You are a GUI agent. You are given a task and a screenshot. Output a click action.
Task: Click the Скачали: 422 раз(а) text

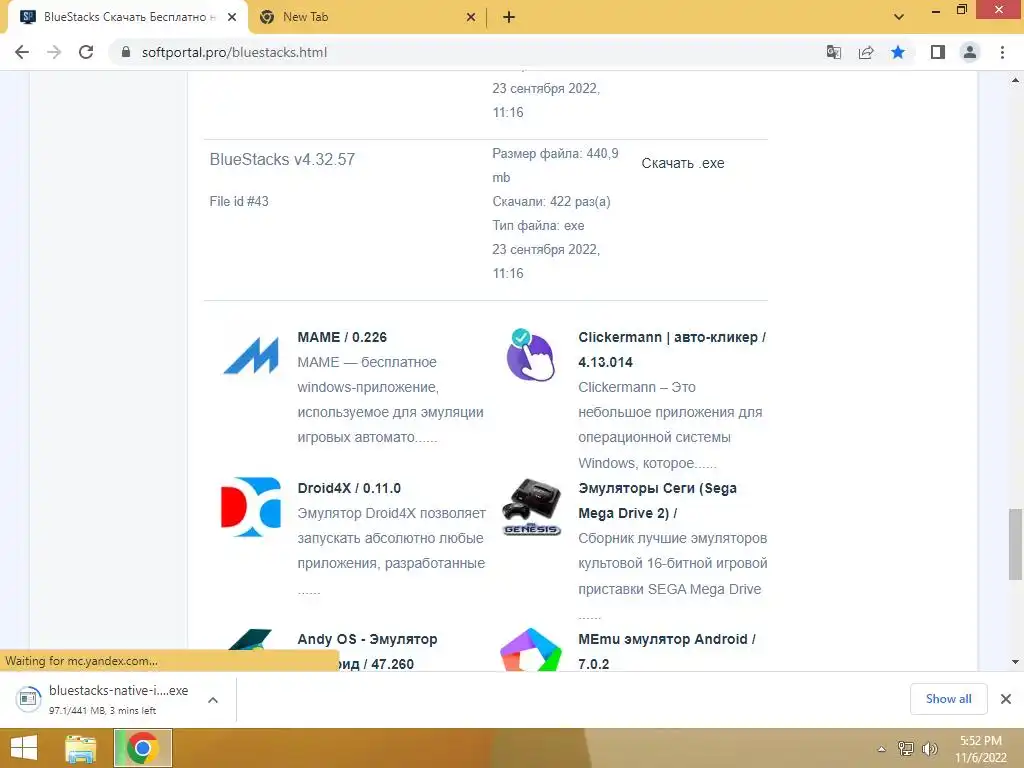(x=551, y=201)
